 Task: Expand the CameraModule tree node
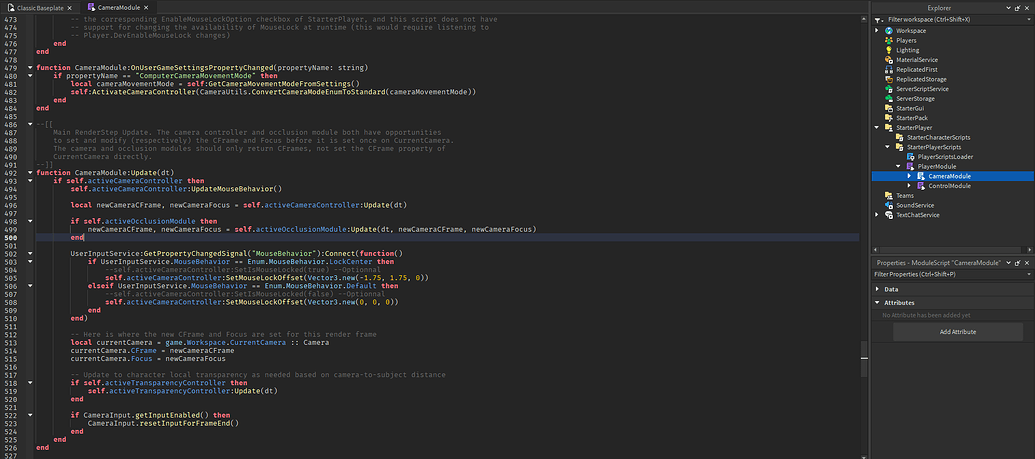click(910, 176)
